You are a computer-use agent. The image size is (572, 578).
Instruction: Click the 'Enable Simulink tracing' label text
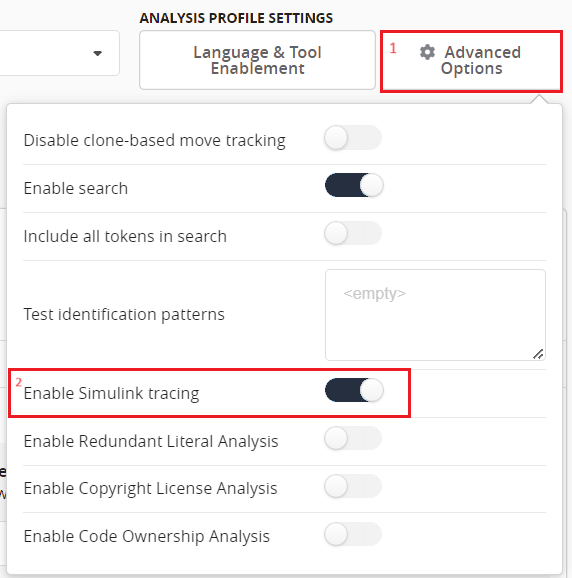[111, 393]
